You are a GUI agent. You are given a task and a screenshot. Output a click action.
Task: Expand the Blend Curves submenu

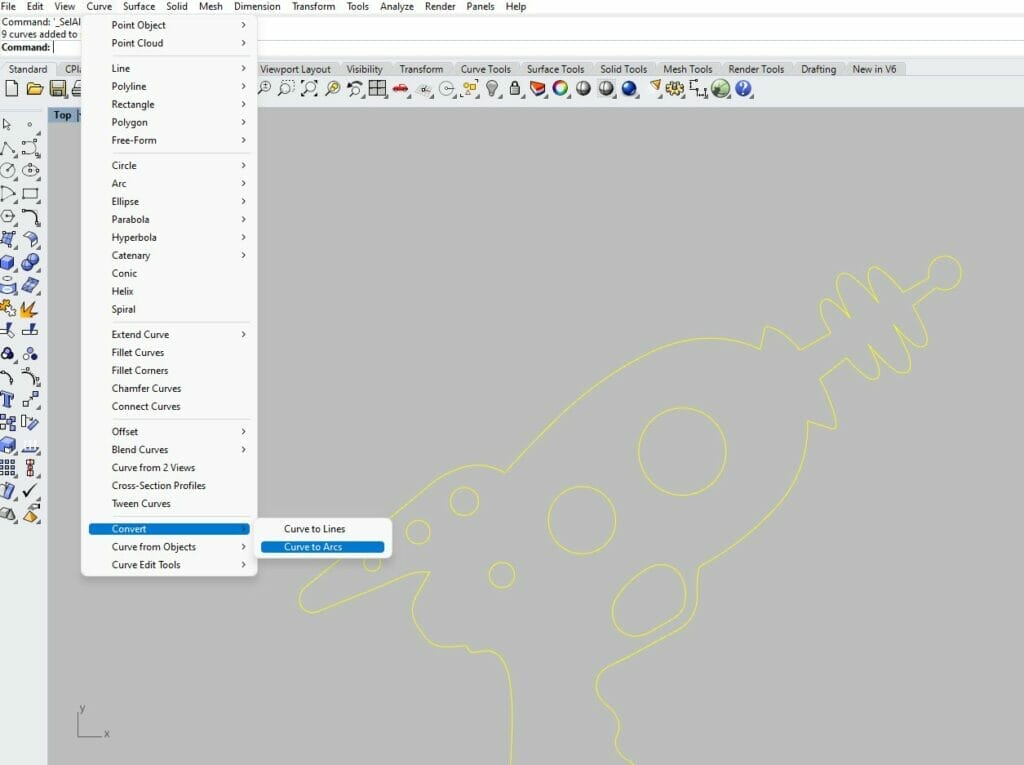pos(169,449)
